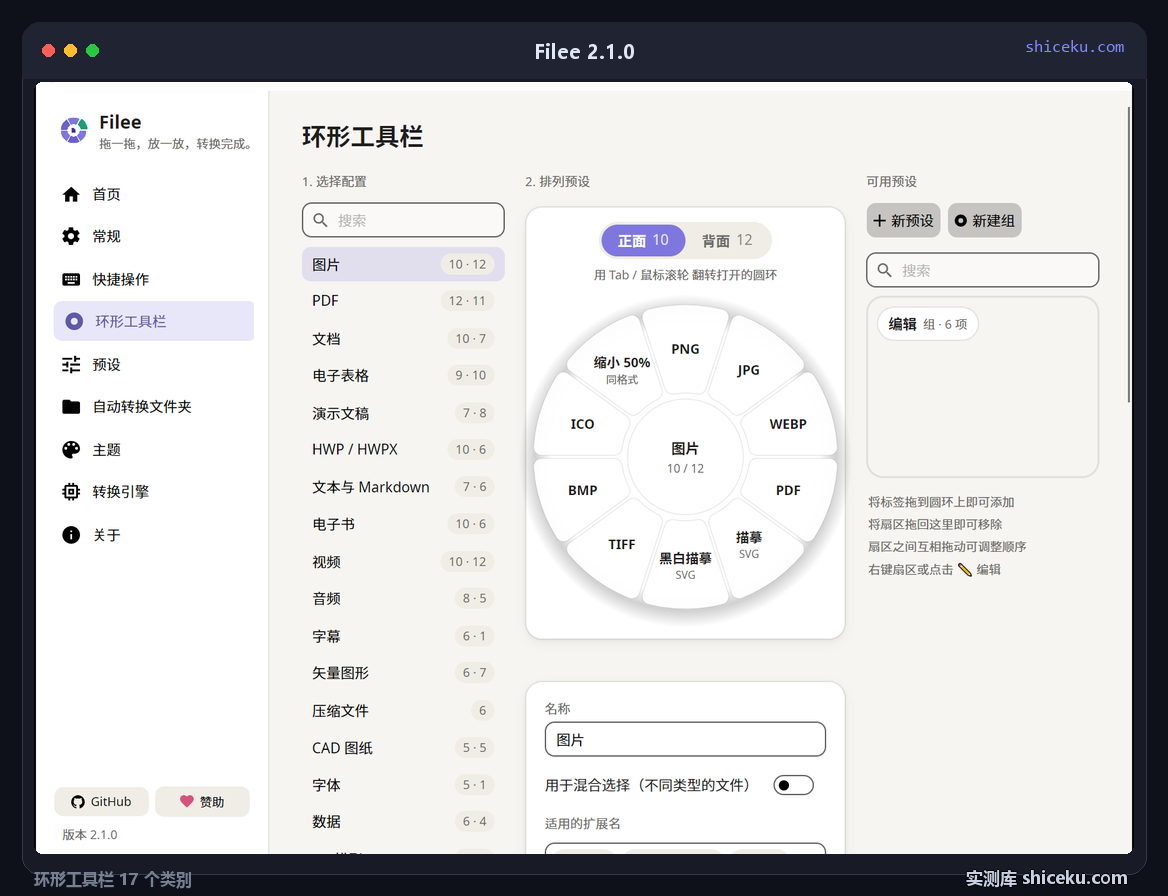Screen dimensions: 1168x896
Task: Click the plus icon on 新预设
Action: point(880,220)
